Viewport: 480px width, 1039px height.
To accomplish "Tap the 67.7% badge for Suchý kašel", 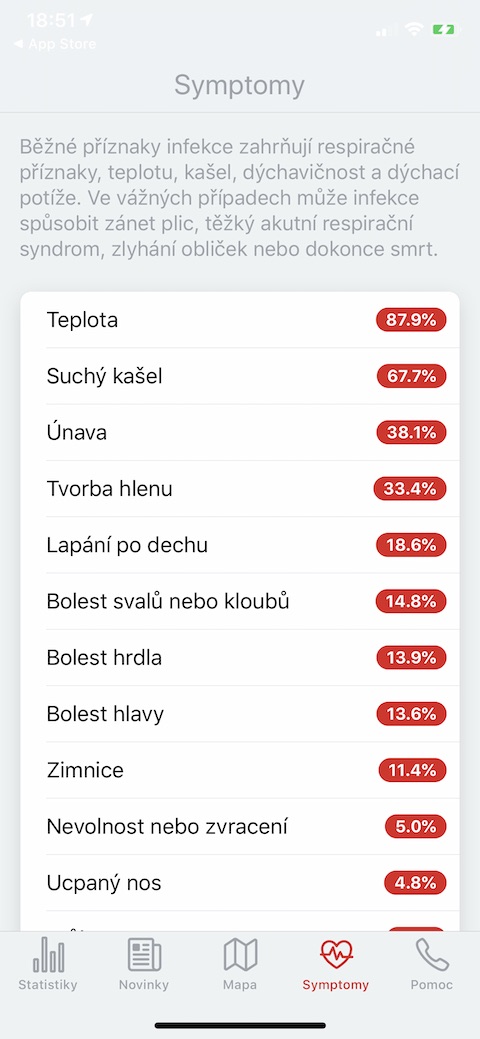I will click(x=412, y=376).
